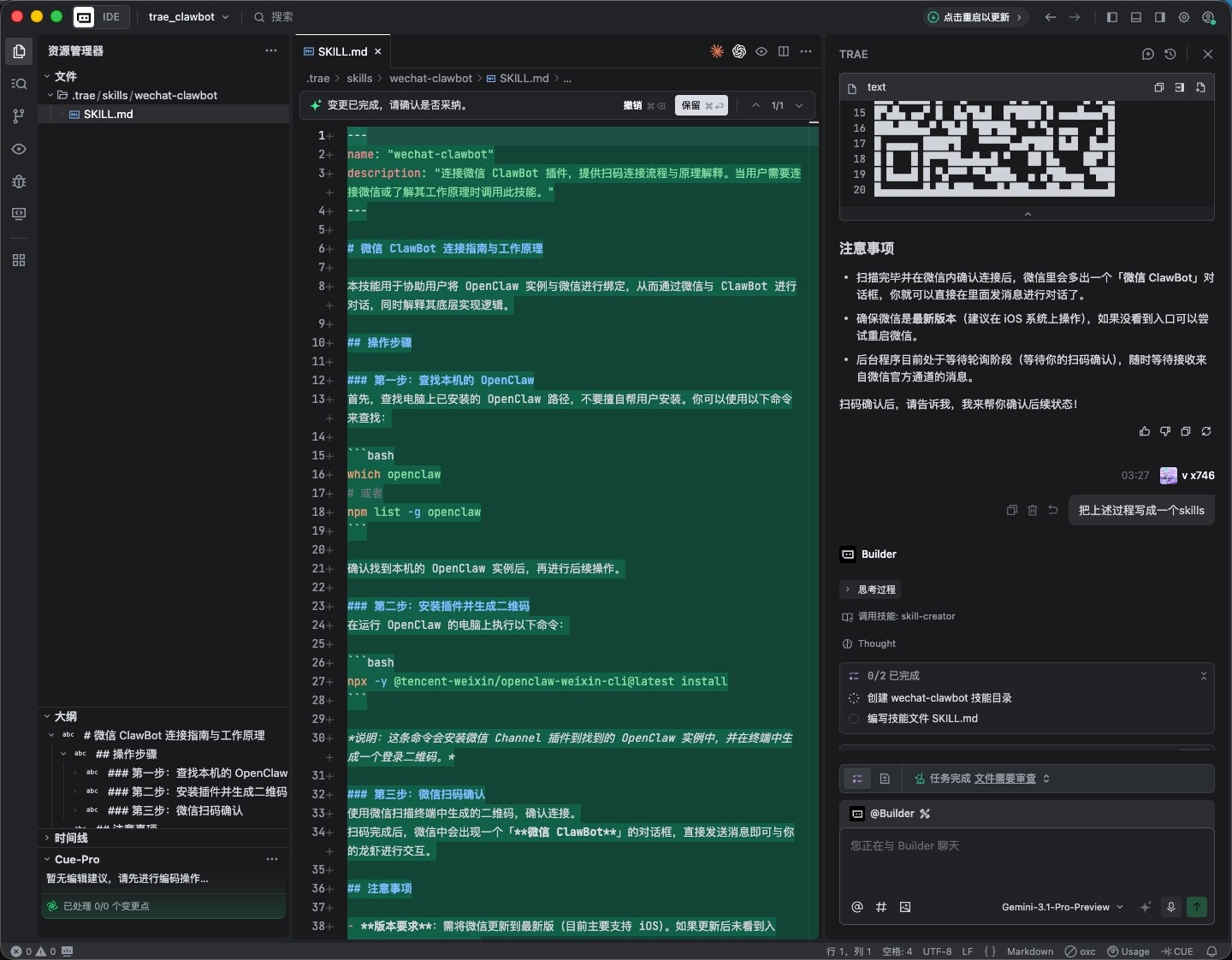Open the source control branch icon

click(19, 116)
